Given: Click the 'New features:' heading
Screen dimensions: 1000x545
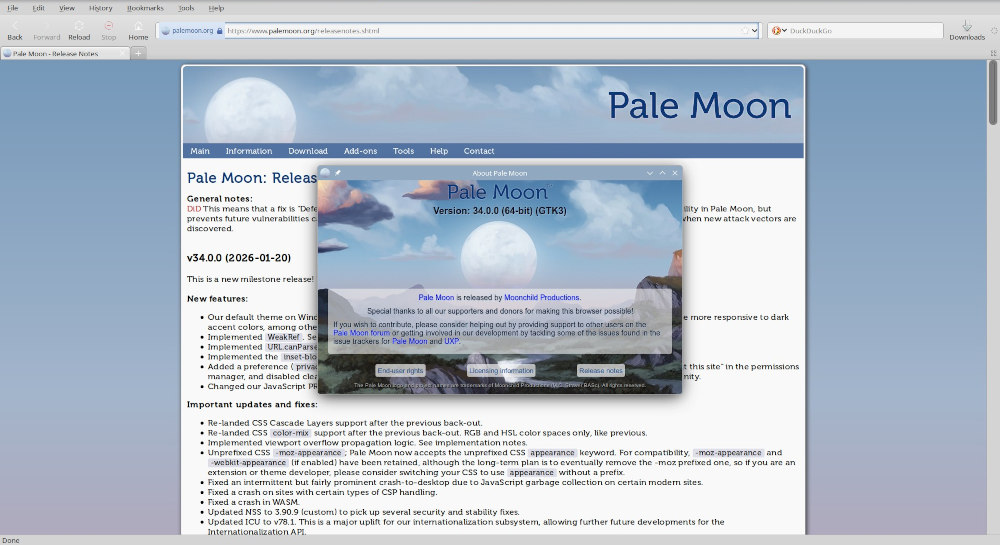Looking at the screenshot, I should coord(217,298).
